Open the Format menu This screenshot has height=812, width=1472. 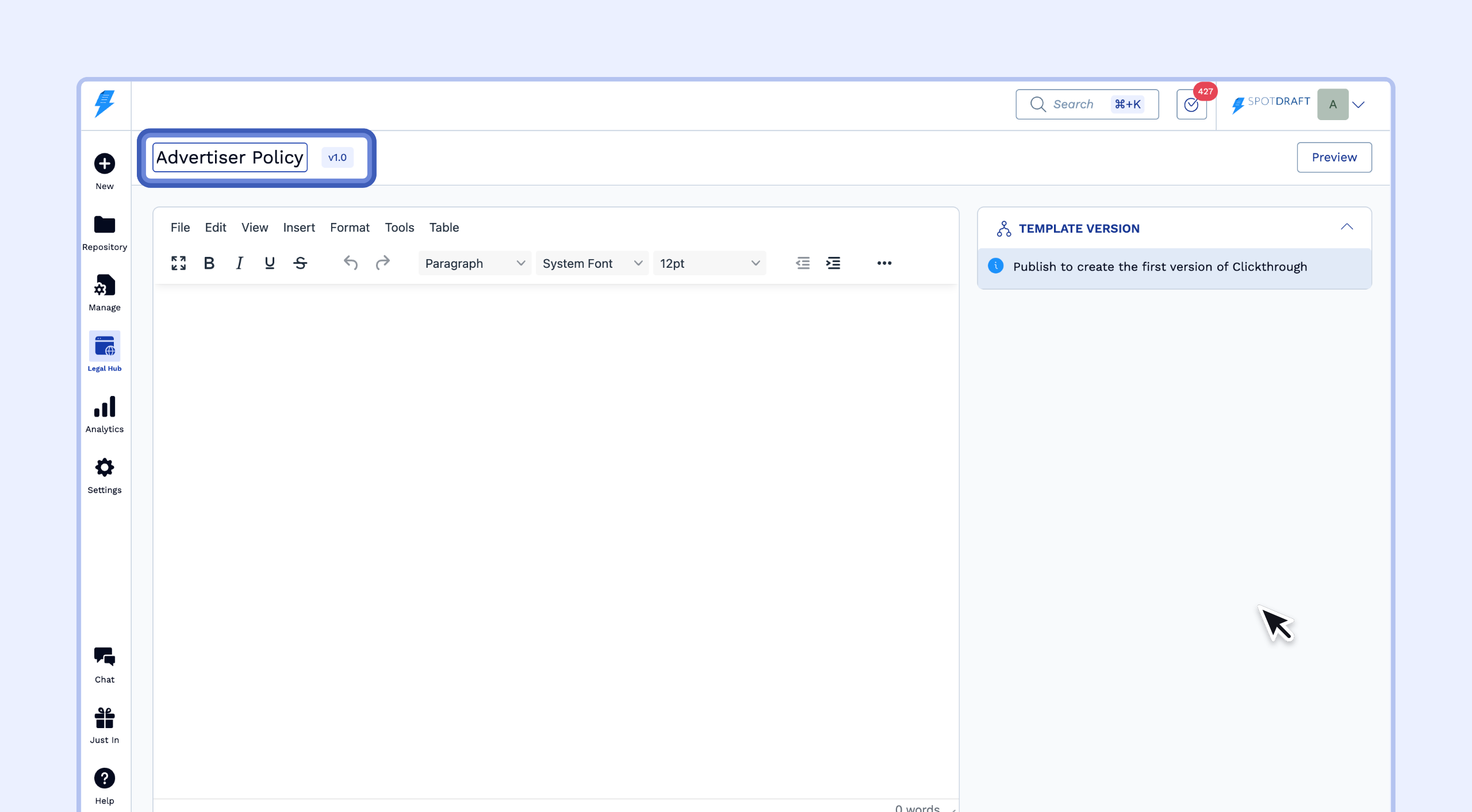tap(350, 228)
